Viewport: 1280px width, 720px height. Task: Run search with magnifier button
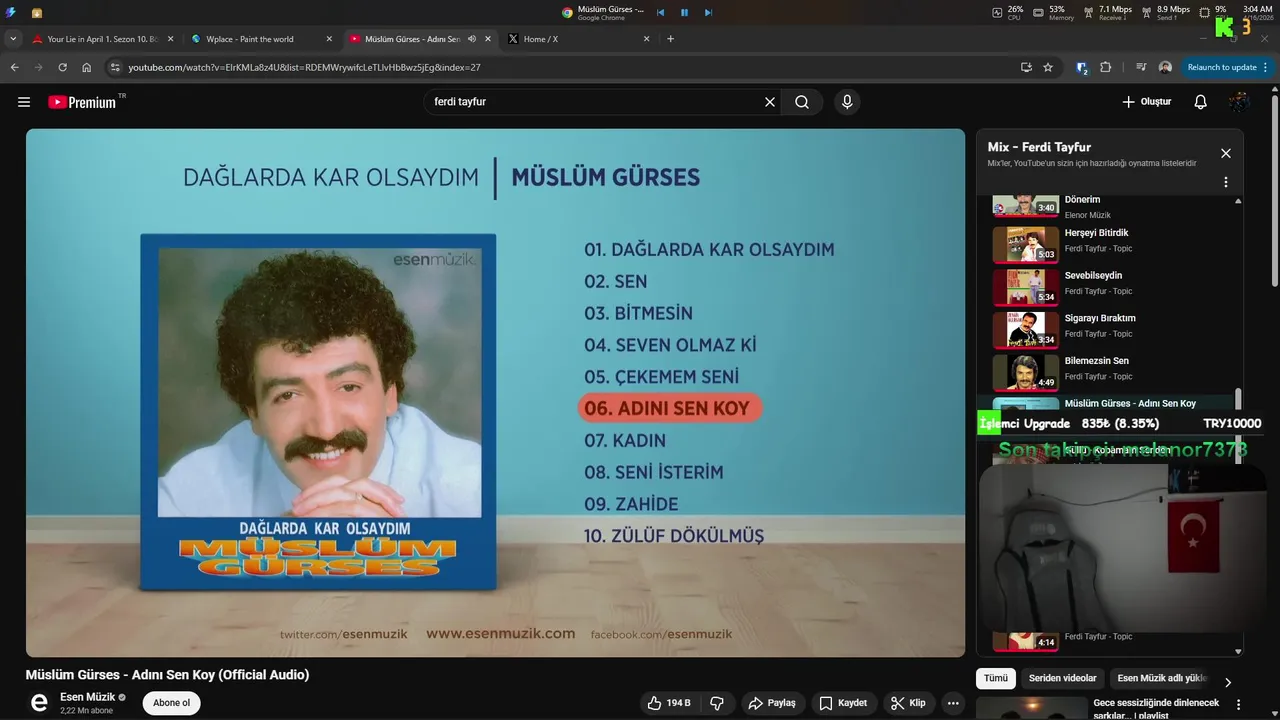pyautogui.click(x=802, y=102)
